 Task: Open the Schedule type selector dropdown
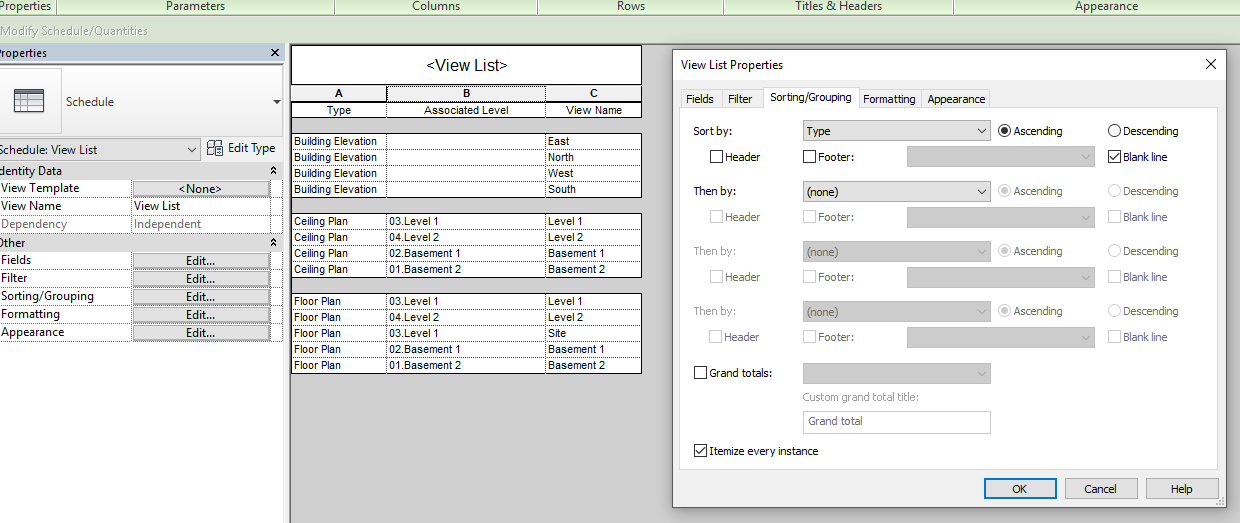(276, 102)
